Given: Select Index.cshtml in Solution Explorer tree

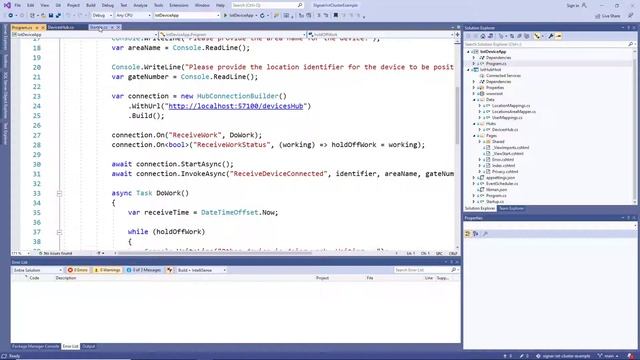Looking at the screenshot, I should pyautogui.click(x=503, y=166).
